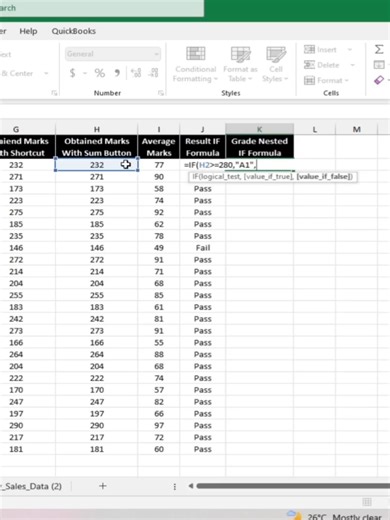Image resolution: width=390 pixels, height=520 pixels.
Task: Expand the Insert cells dropdown arrow
Action: coord(350,50)
